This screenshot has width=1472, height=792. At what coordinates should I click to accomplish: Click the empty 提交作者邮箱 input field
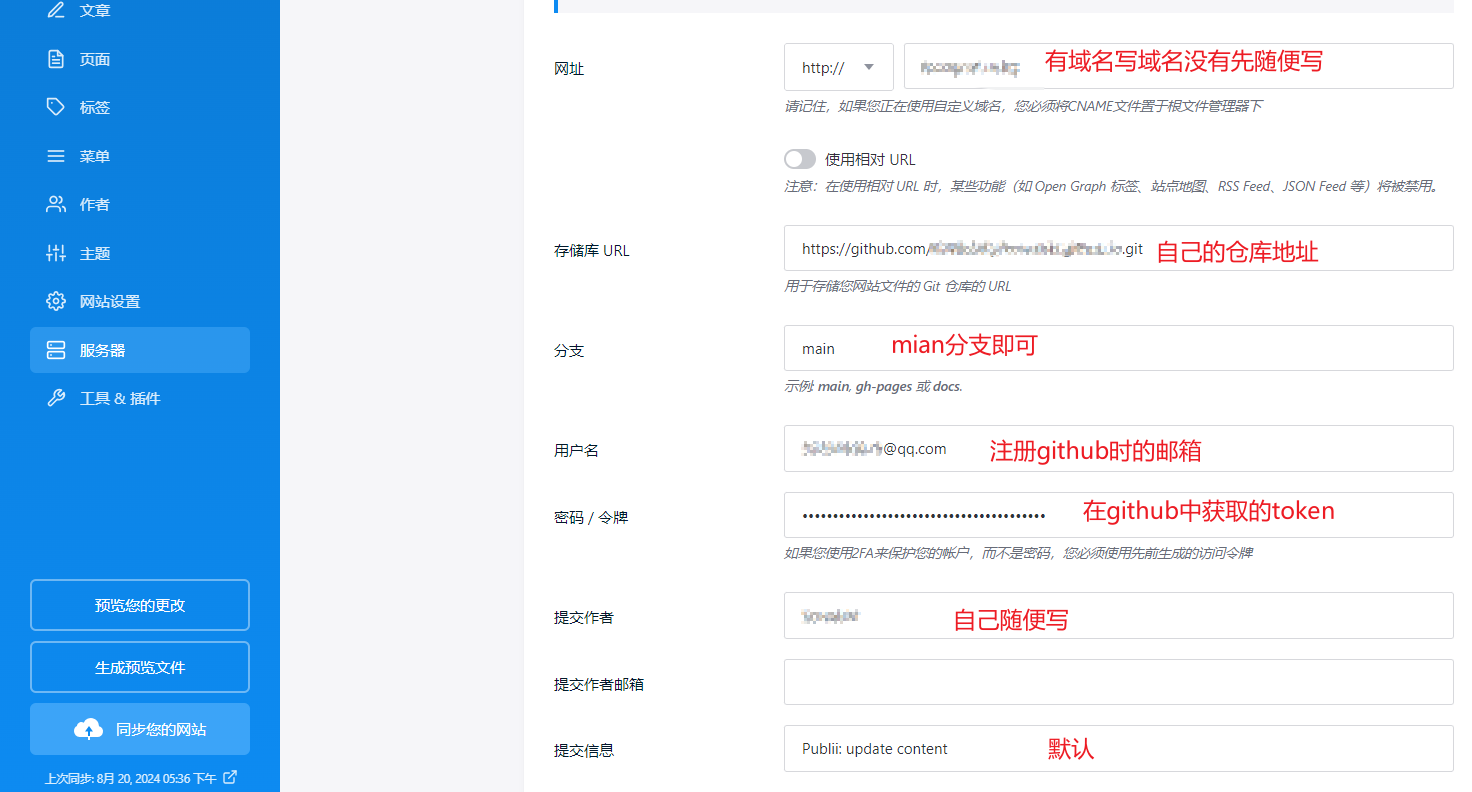1118,682
